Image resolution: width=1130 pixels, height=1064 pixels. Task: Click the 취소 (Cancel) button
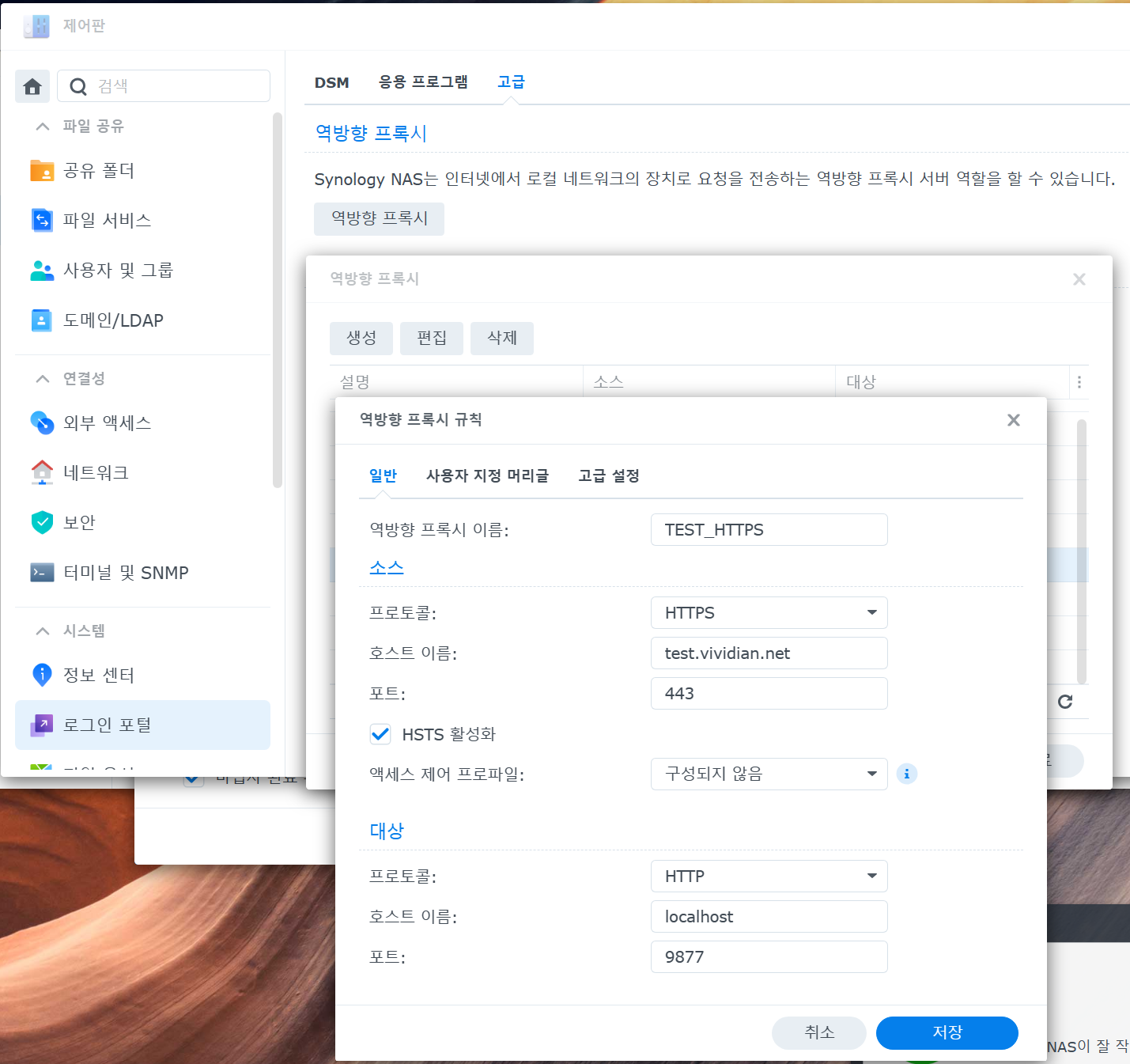click(x=818, y=1032)
